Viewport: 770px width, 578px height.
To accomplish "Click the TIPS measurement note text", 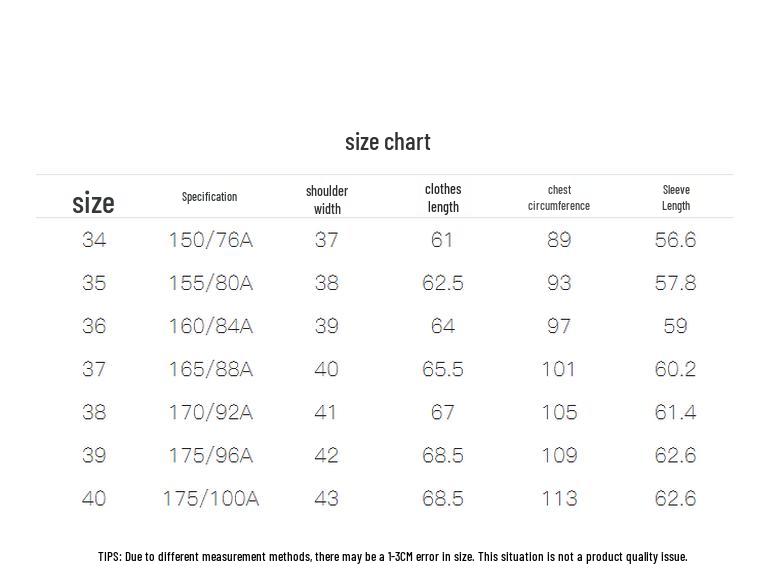I will point(392,556).
